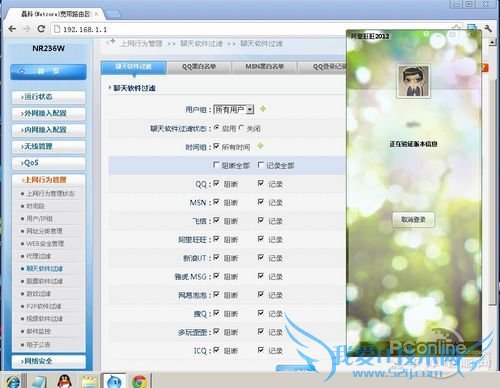
Task: Click the green add icon beside 时间组
Action: 261,146
